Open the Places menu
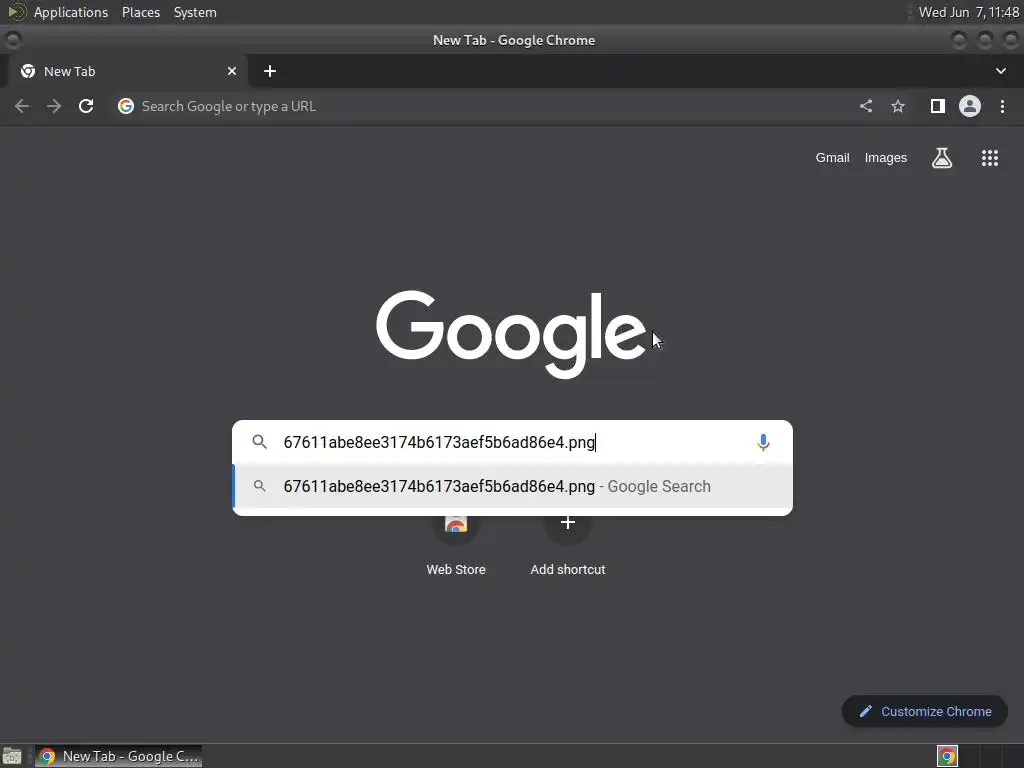The height and width of the screenshot is (768, 1024). click(x=141, y=12)
